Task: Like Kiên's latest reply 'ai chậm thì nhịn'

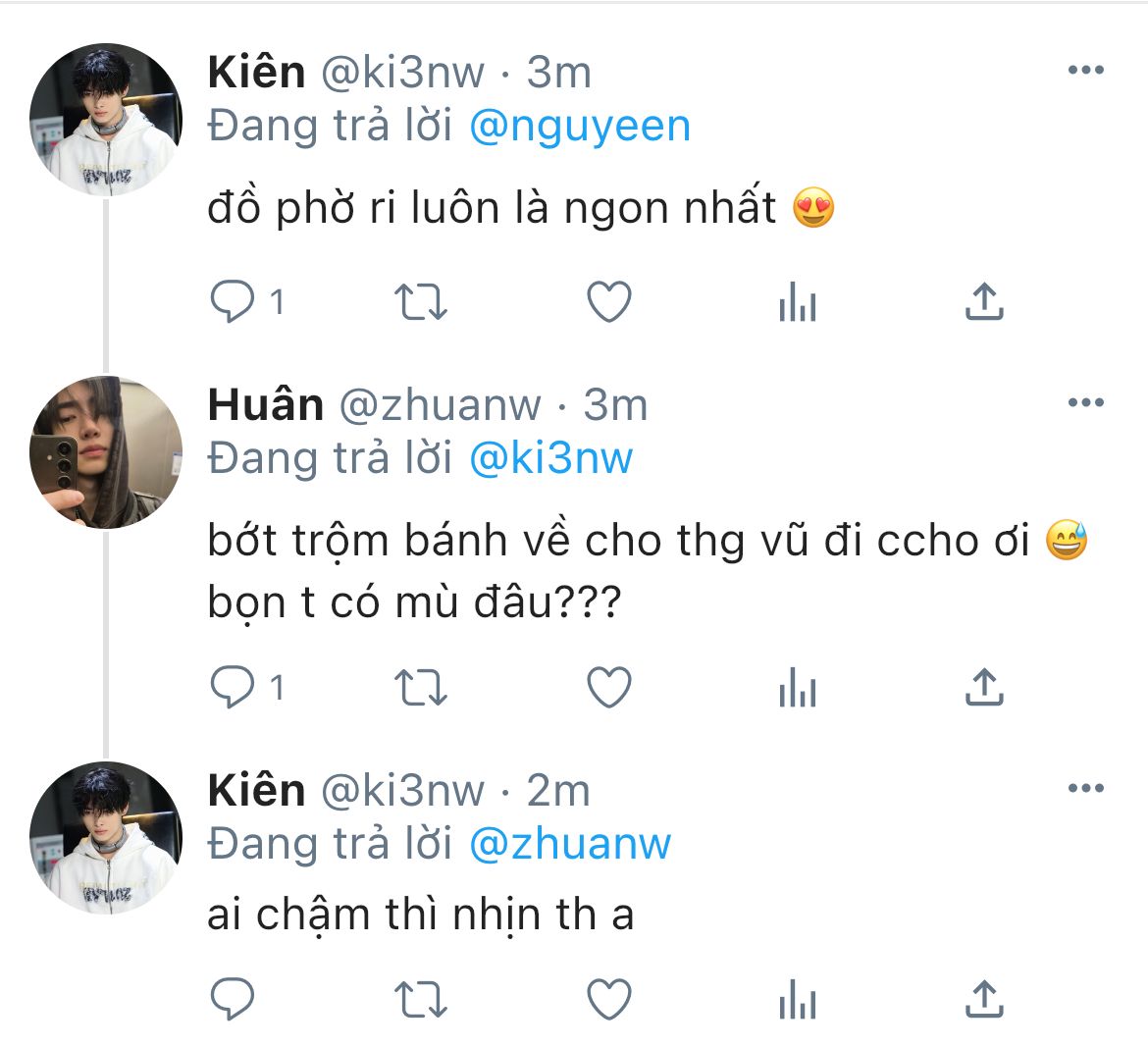Action: coord(608,1000)
